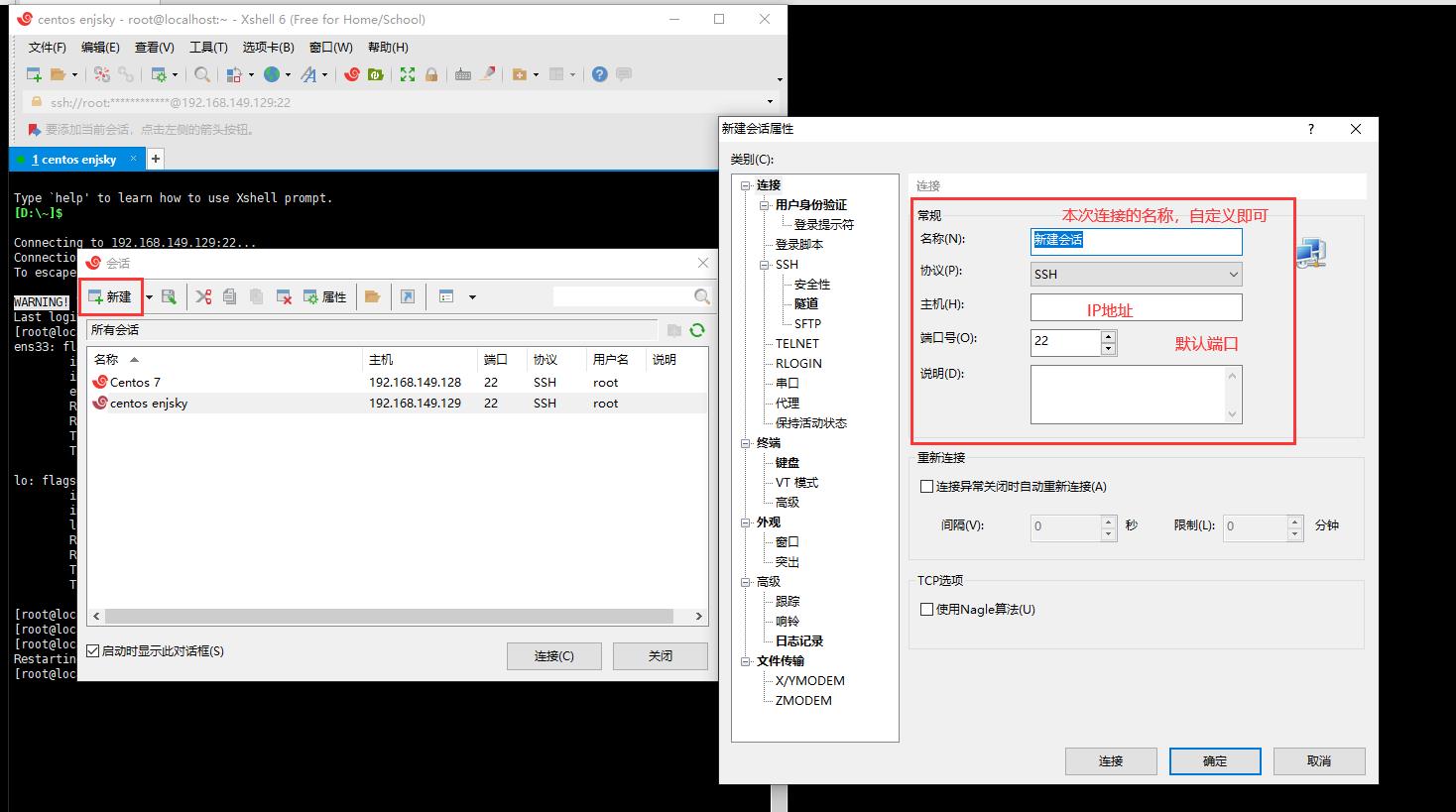Click 关闭 button in Sessions dialog
Image resolution: width=1456 pixels, height=812 pixels.
point(661,656)
